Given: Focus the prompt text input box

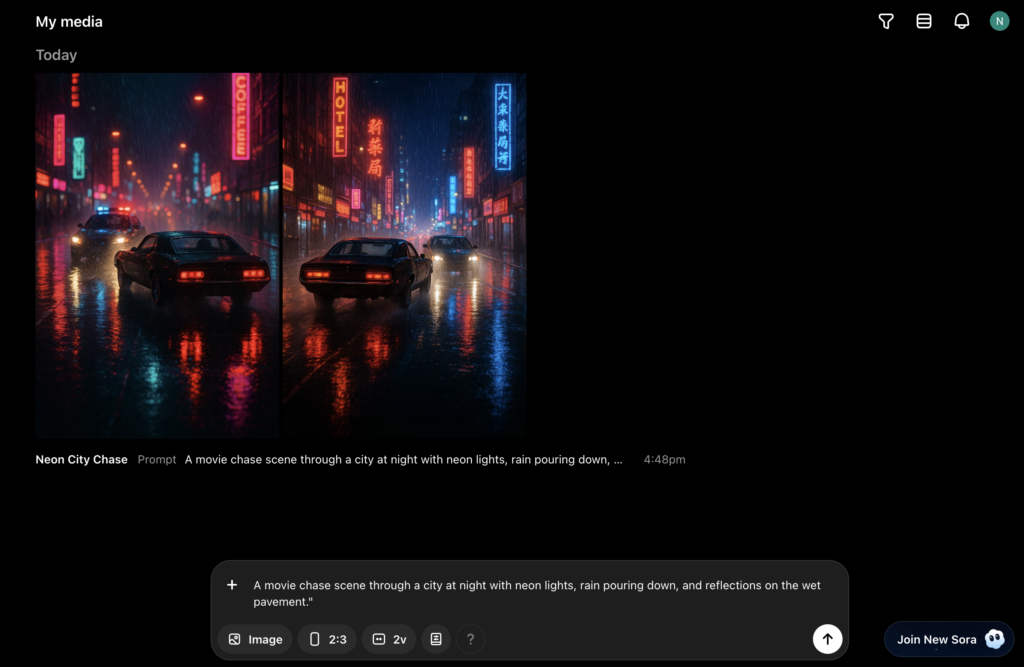Looking at the screenshot, I should tap(530, 593).
